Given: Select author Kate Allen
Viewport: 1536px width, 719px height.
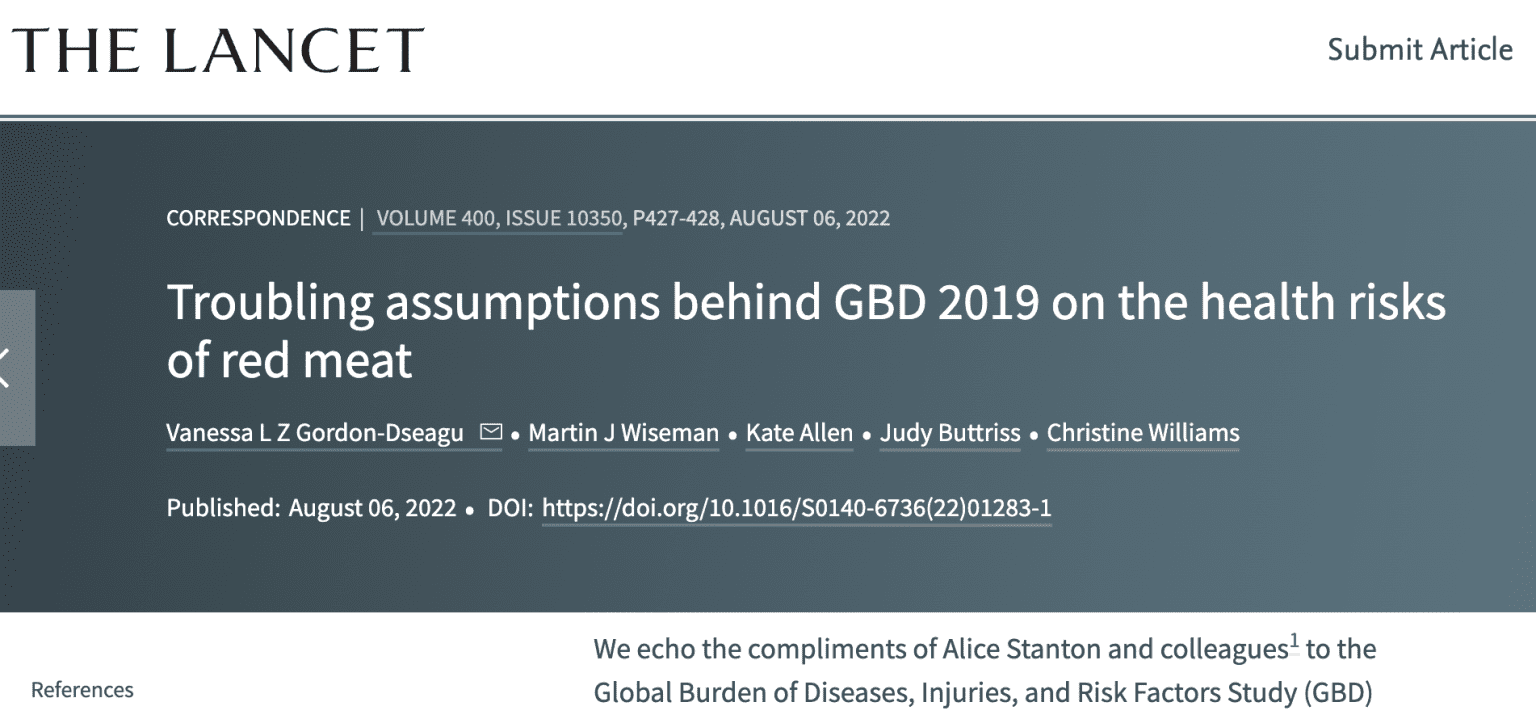Looking at the screenshot, I should (799, 433).
